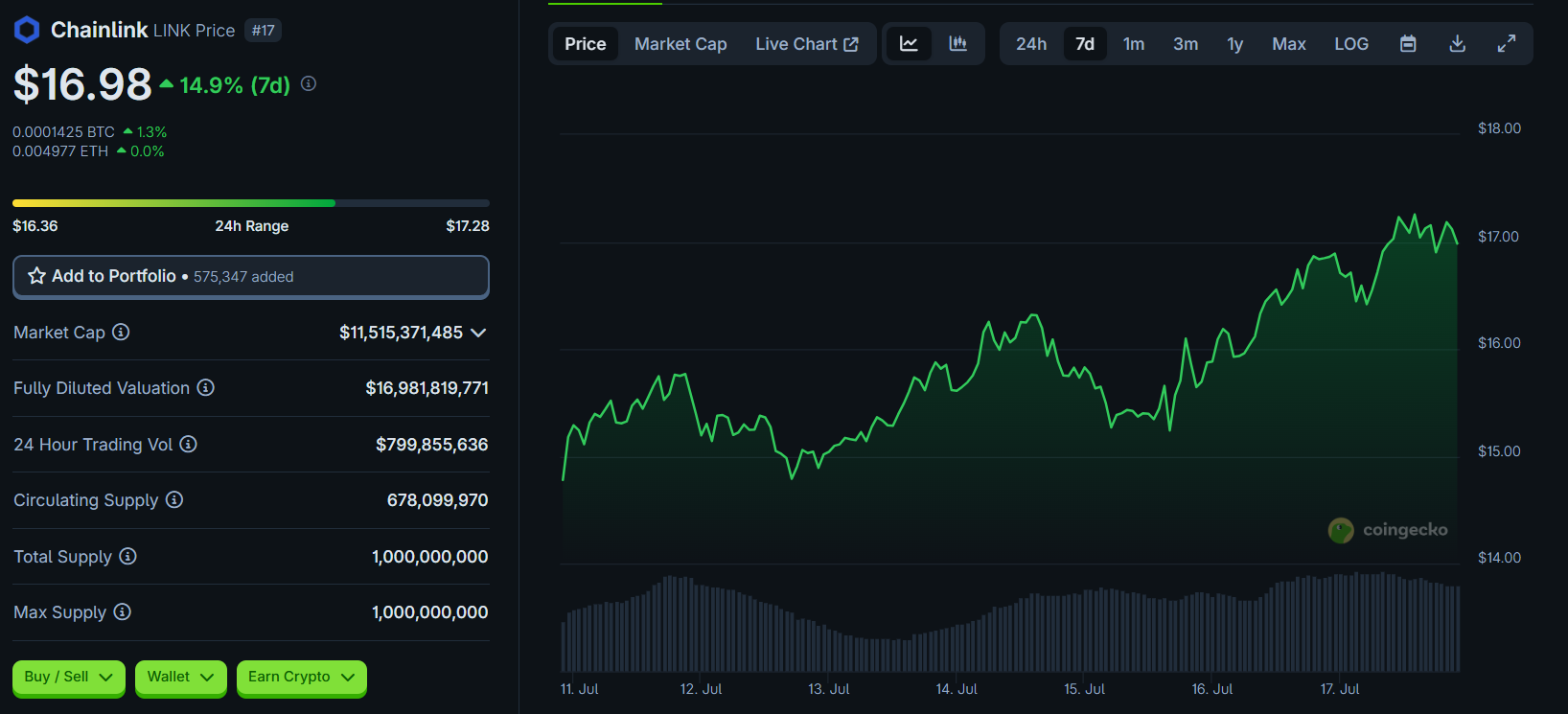Image resolution: width=1568 pixels, height=714 pixels.
Task: Click 575,347 added count text
Action: coord(243,277)
